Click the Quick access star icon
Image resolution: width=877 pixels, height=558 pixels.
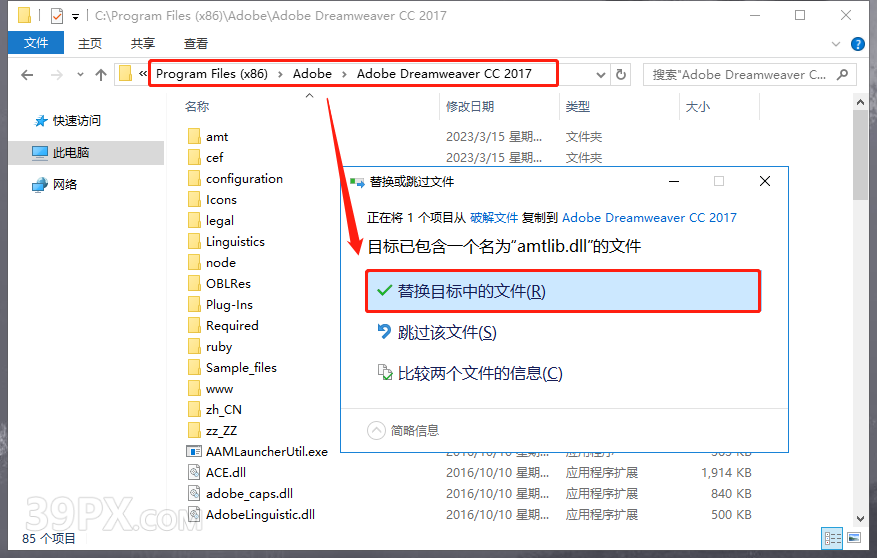point(40,121)
